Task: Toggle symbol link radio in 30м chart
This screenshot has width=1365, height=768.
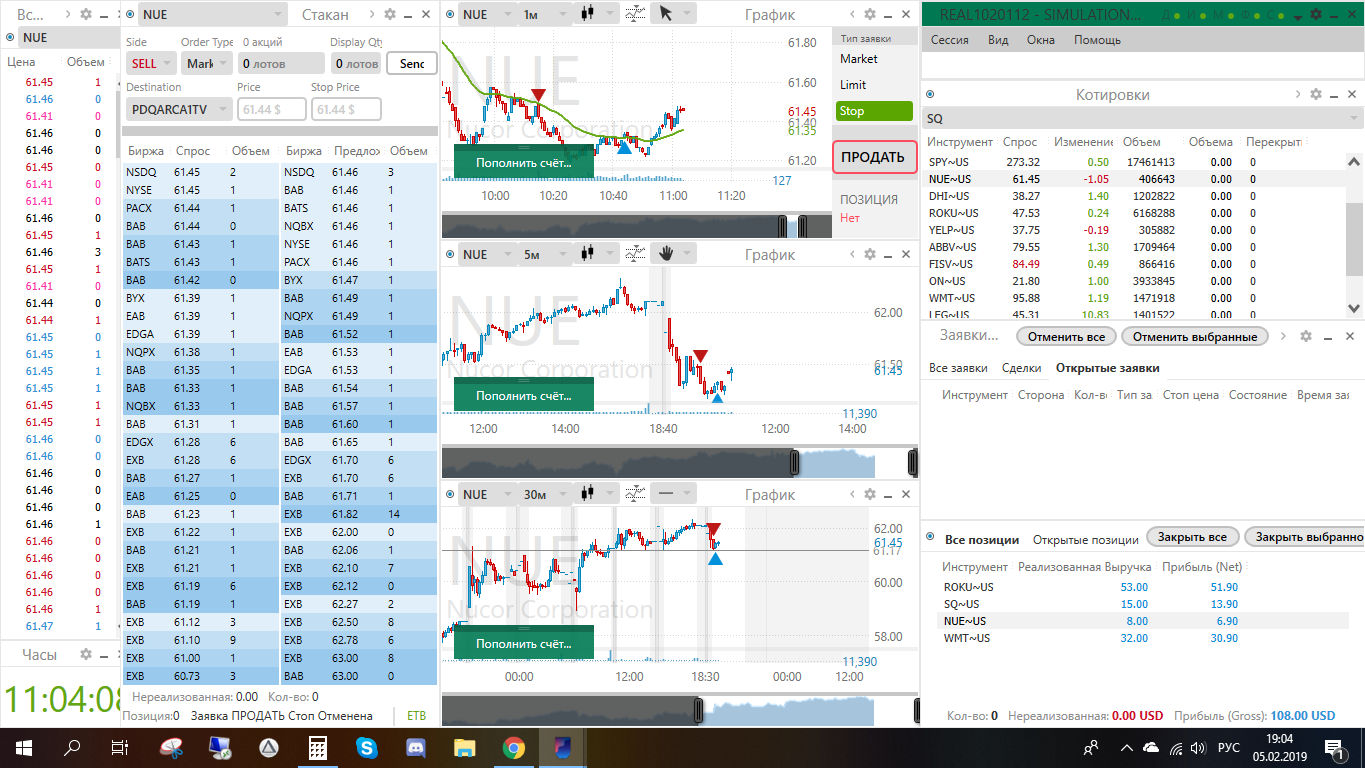Action: point(450,494)
